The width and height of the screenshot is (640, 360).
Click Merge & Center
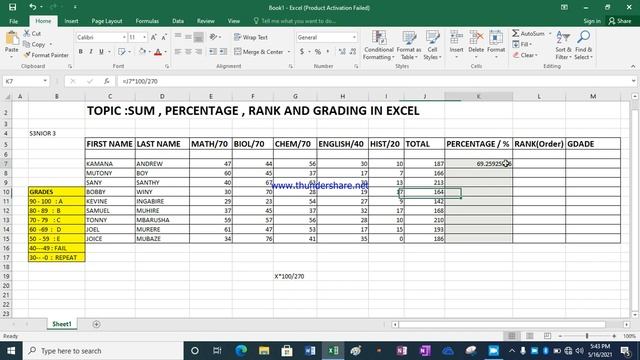point(259,52)
